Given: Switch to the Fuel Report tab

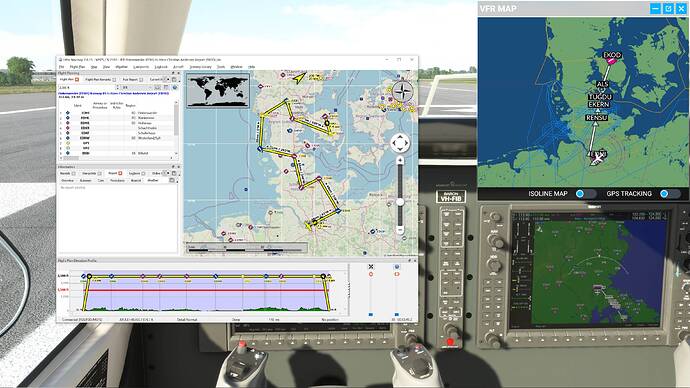Looking at the screenshot, I should point(130,80).
